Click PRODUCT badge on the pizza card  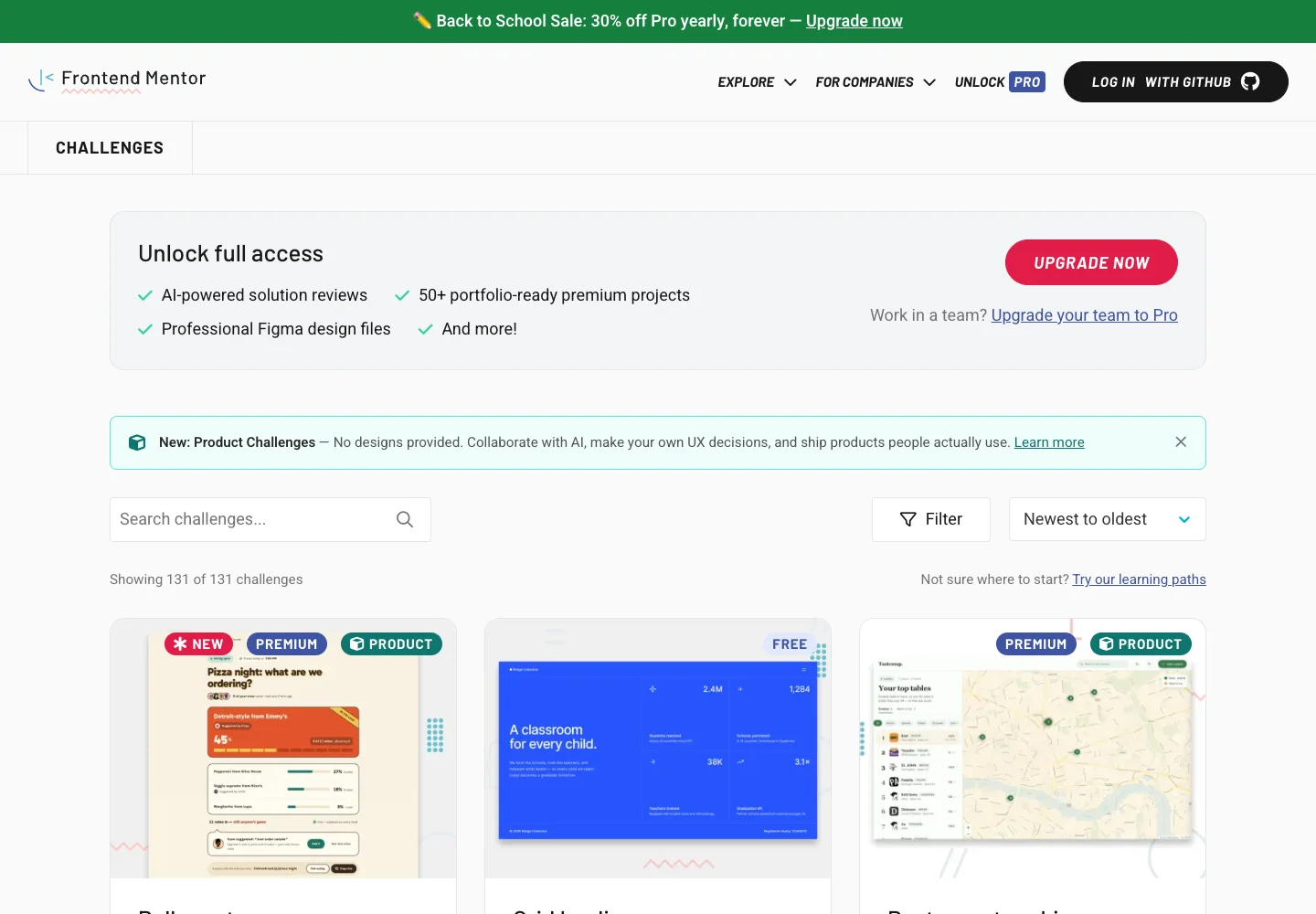tap(391, 643)
